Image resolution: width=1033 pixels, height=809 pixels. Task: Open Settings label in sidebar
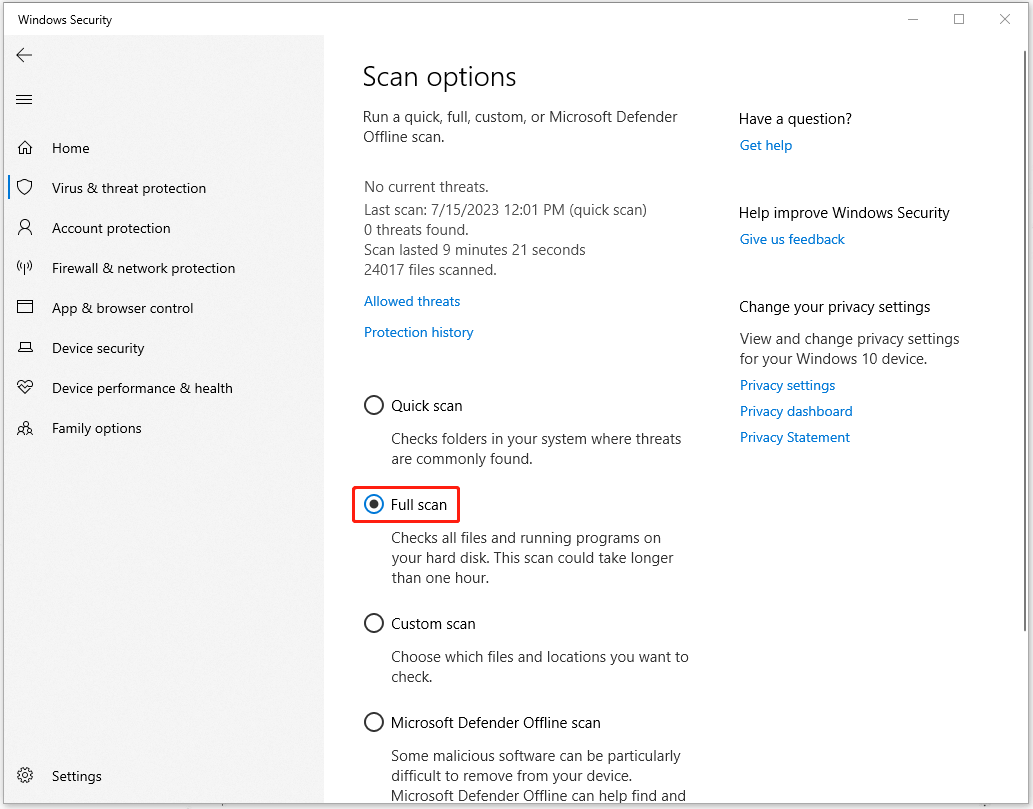pyautogui.click(x=76, y=776)
